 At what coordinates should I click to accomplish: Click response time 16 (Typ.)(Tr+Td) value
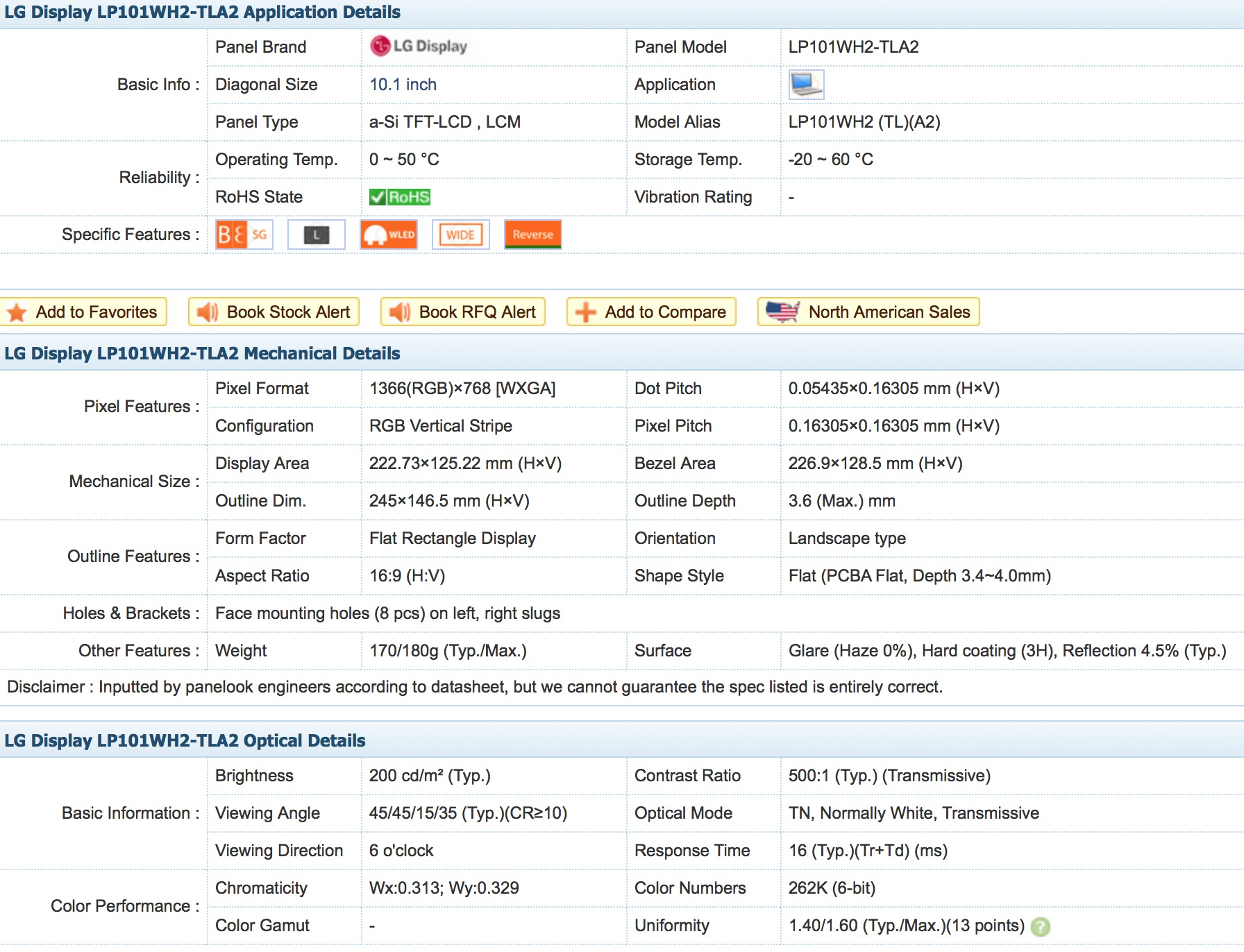(x=868, y=851)
